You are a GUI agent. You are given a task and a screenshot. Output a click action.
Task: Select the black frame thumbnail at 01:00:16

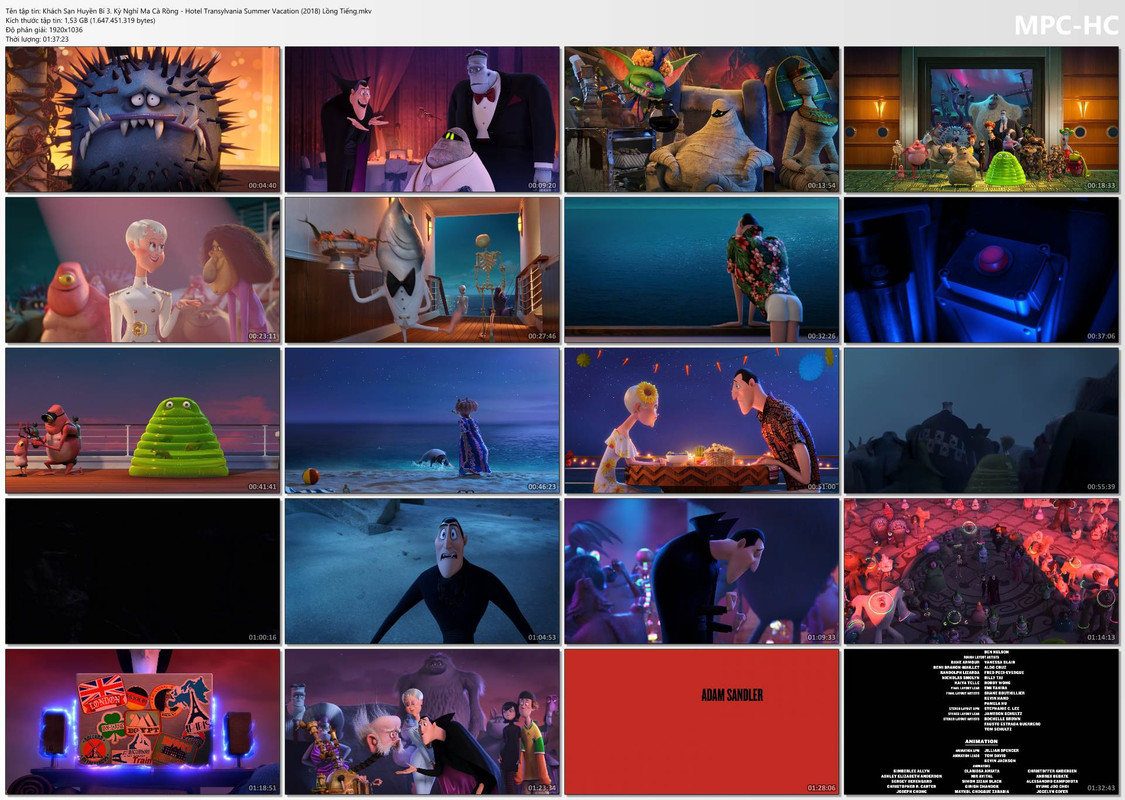point(143,571)
